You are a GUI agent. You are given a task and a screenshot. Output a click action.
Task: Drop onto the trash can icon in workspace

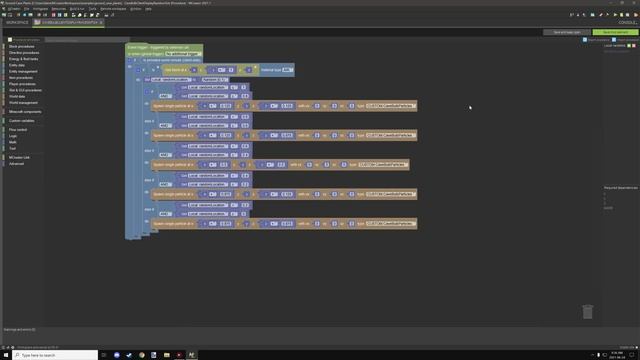click(587, 312)
